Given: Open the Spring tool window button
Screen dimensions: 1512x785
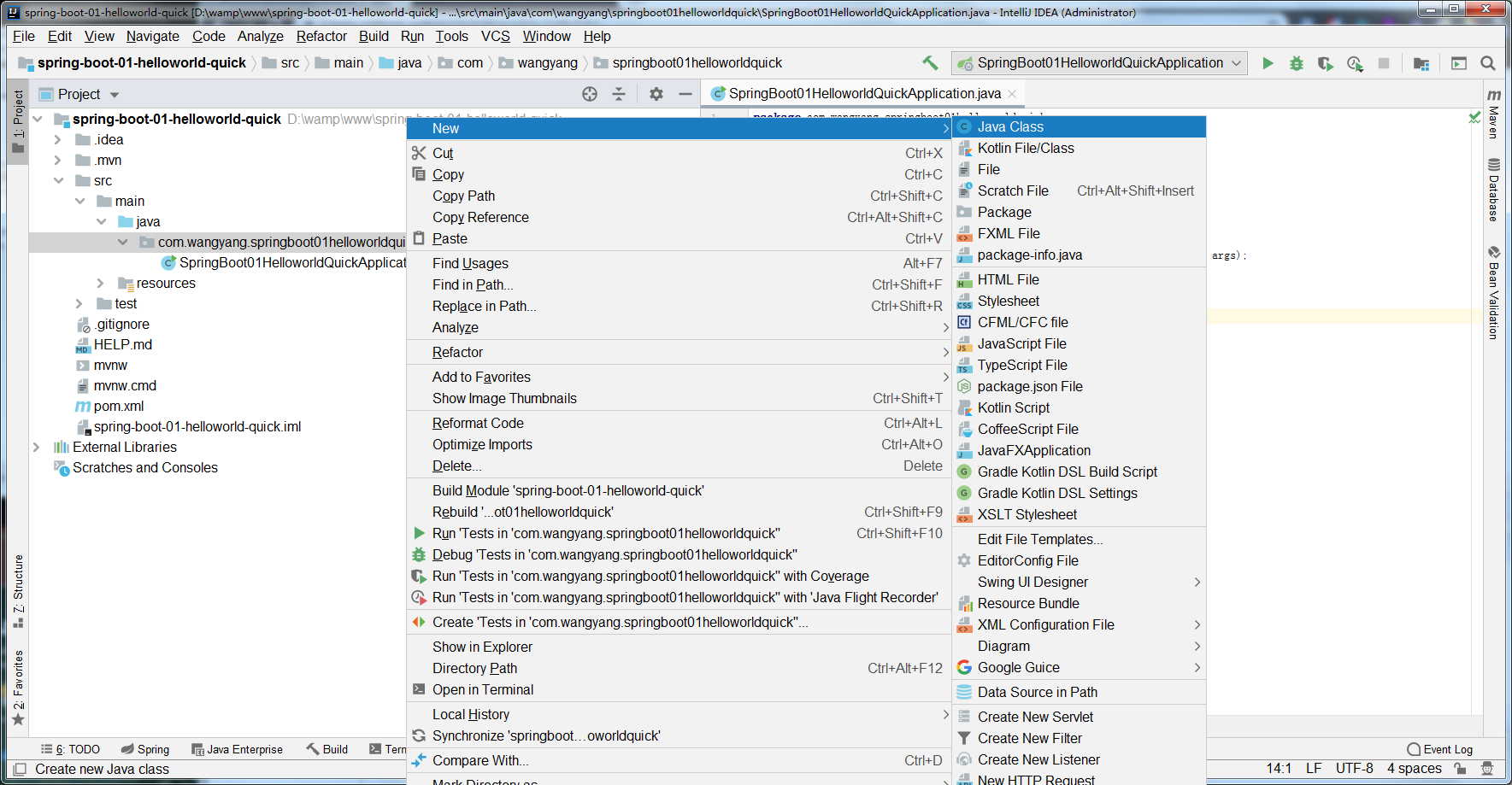Looking at the screenshot, I should coord(145,749).
